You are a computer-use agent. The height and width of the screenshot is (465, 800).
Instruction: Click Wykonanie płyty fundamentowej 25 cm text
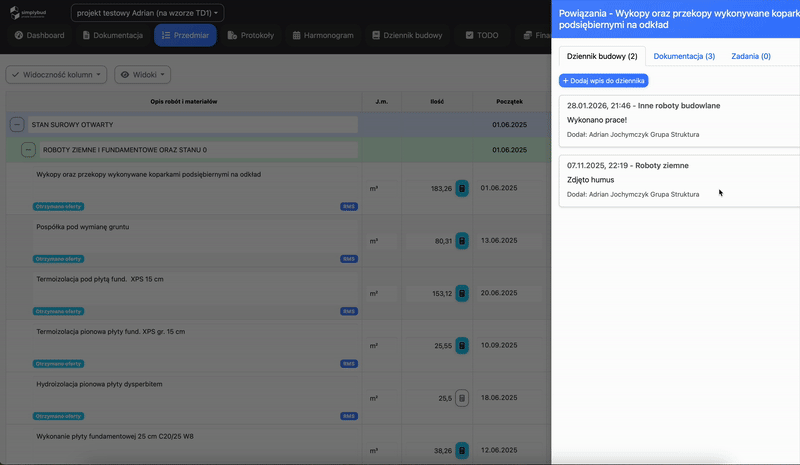(115, 436)
